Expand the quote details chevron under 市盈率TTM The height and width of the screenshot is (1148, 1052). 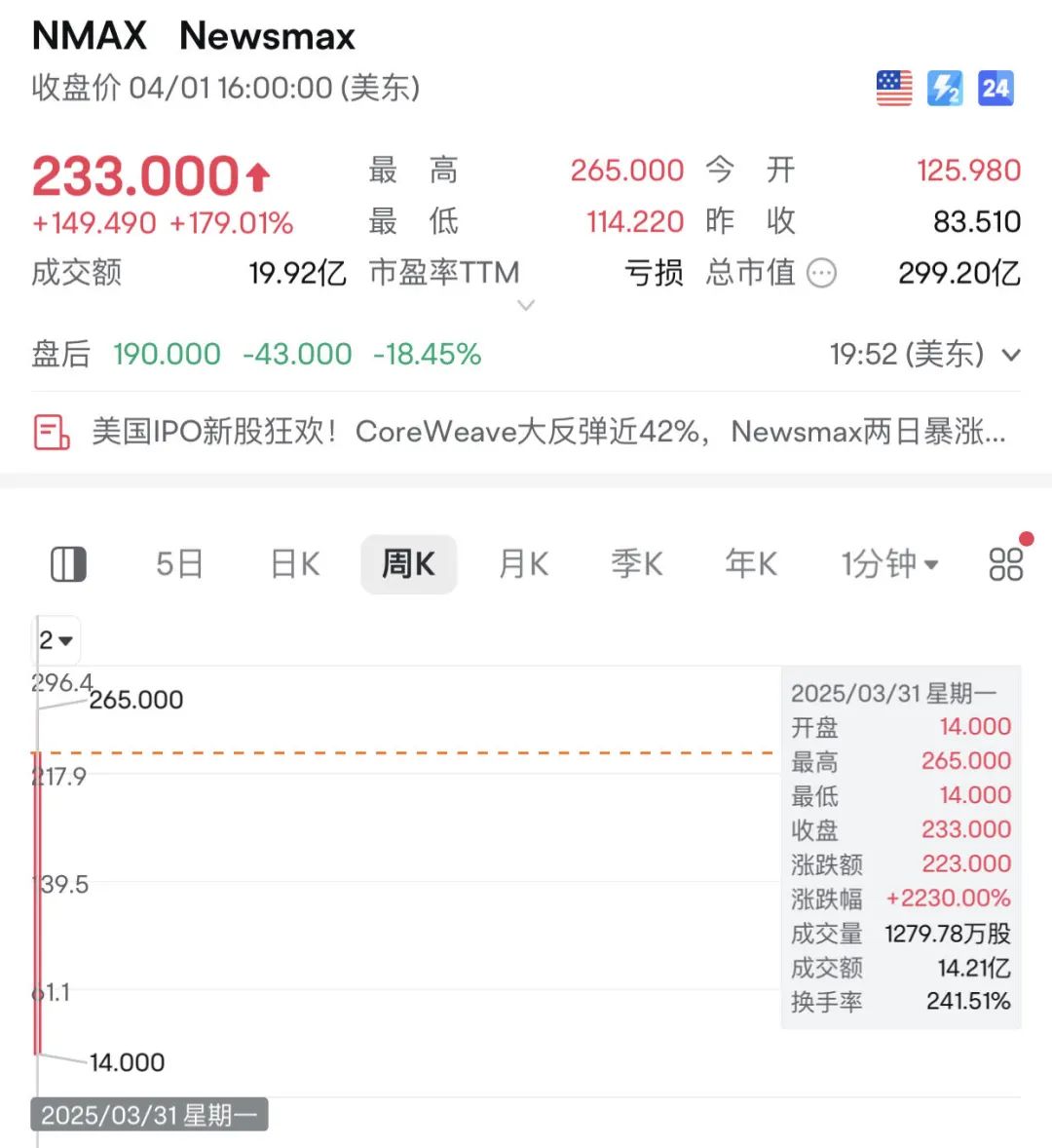click(x=526, y=305)
